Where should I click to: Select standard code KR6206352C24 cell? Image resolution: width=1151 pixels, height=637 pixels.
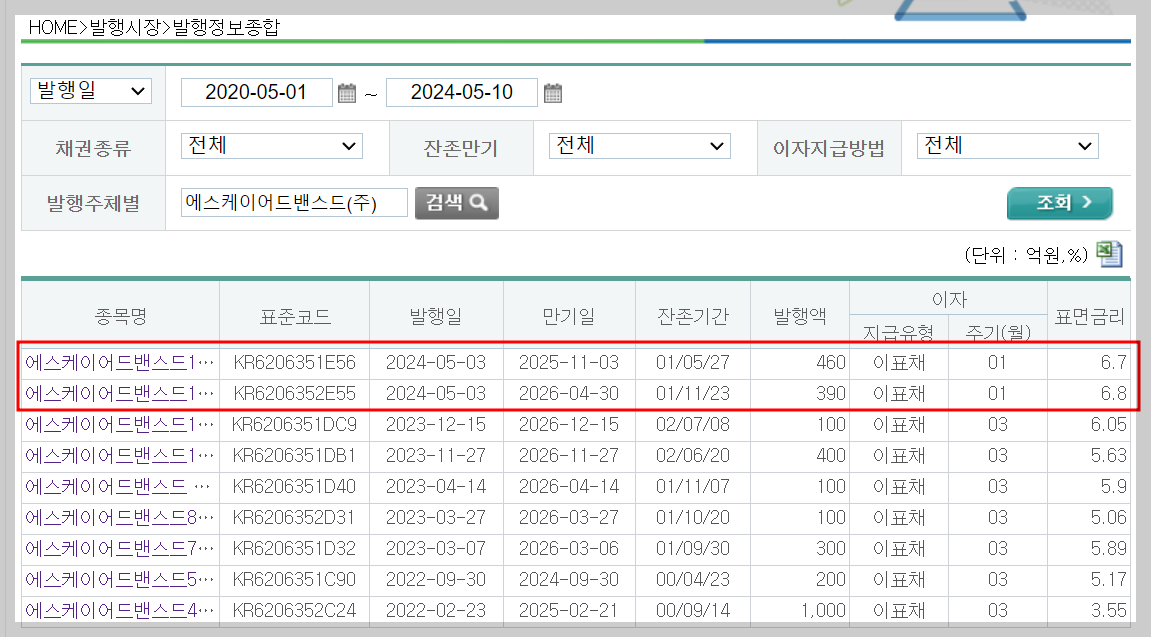point(294,610)
